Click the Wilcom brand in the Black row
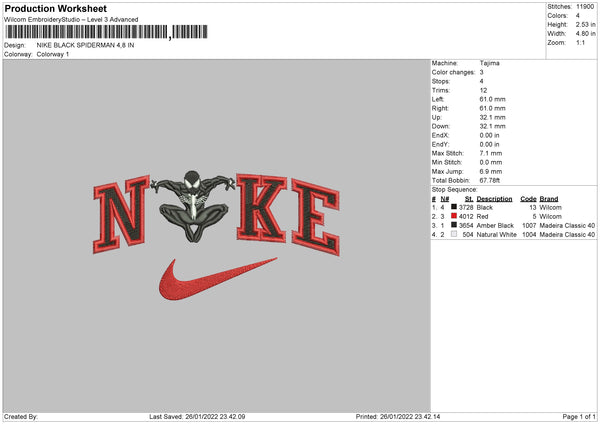The width and height of the screenshot is (600, 424). tap(551, 207)
